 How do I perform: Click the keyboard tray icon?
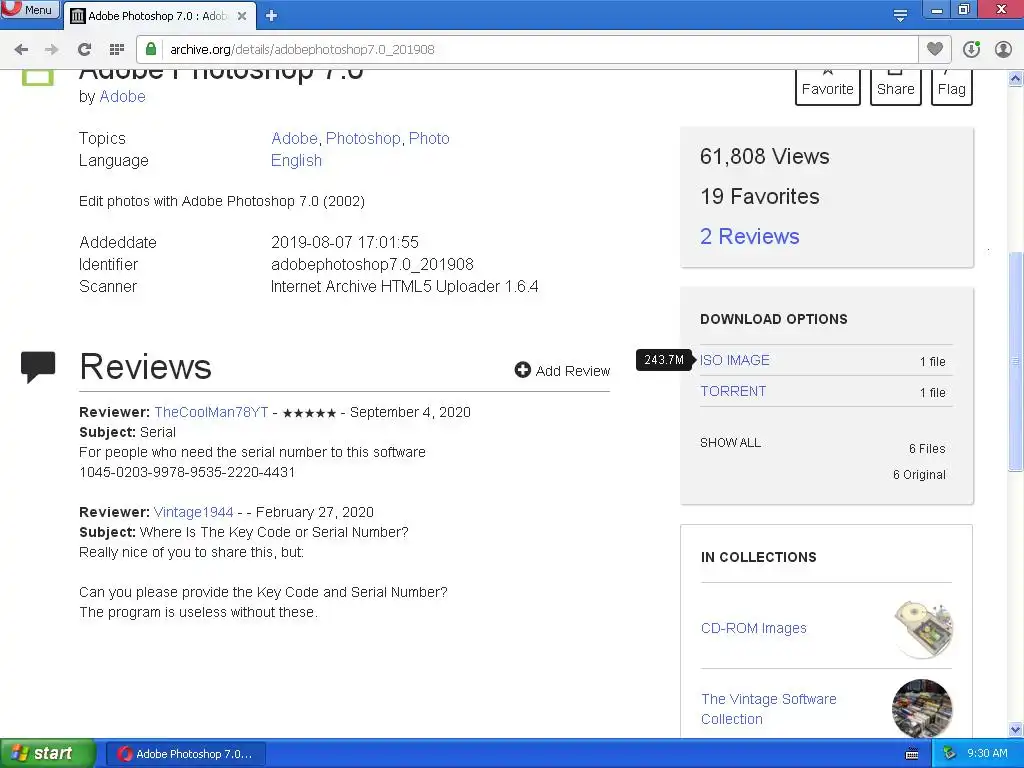(x=912, y=754)
